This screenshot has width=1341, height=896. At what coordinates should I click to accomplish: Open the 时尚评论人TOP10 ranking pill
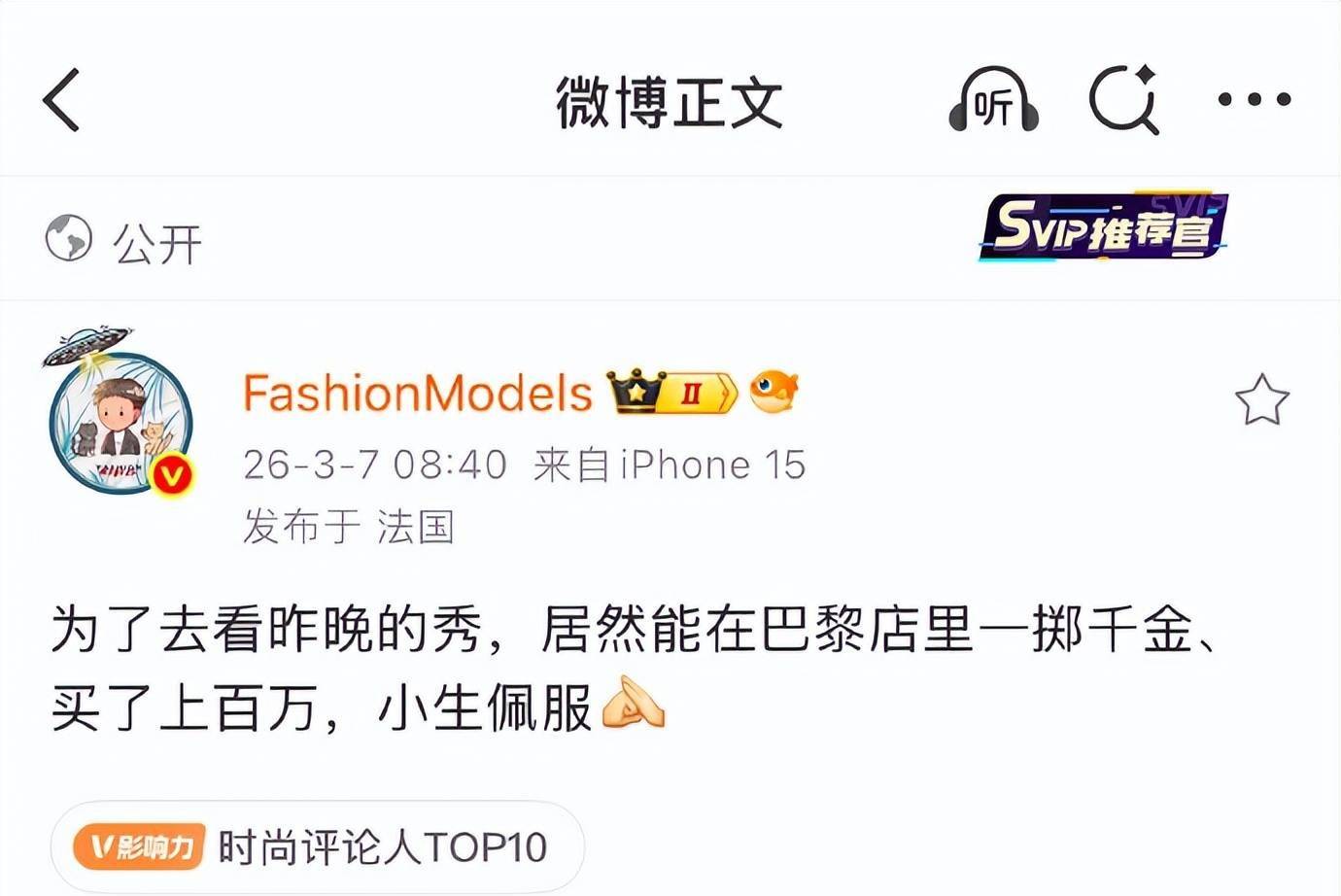317,847
